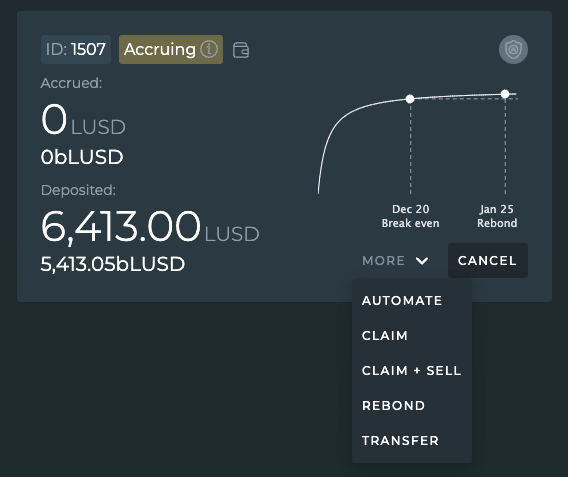568x477 pixels.
Task: Click the 0 LUSD accrued amount
Action: click(83, 120)
